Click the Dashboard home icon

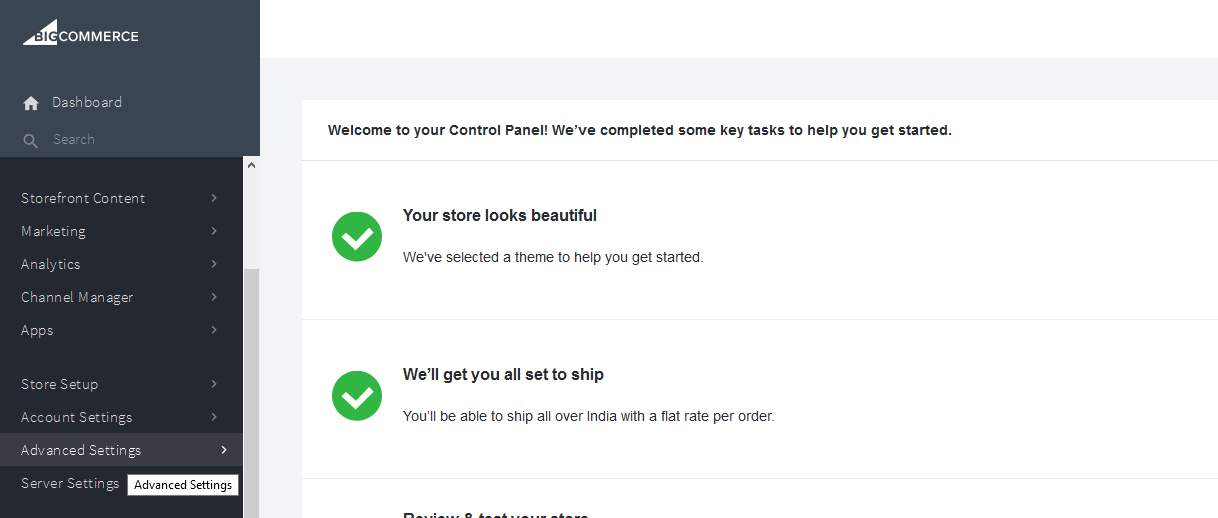click(x=31, y=103)
